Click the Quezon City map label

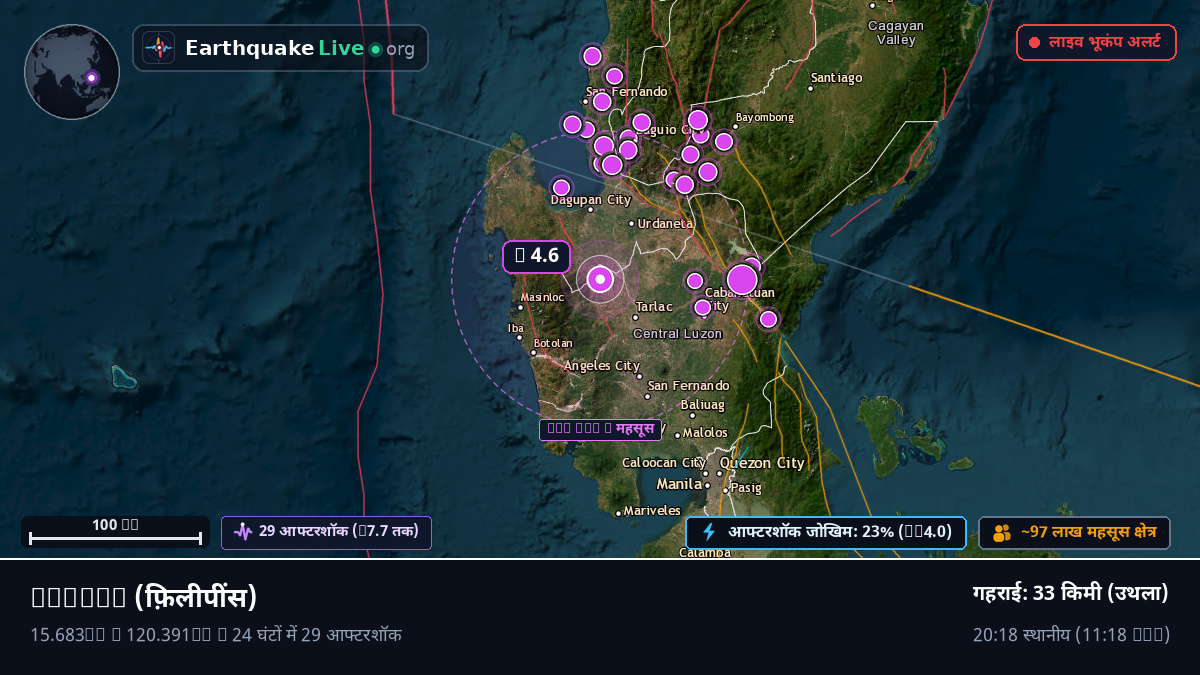pyautogui.click(x=762, y=463)
